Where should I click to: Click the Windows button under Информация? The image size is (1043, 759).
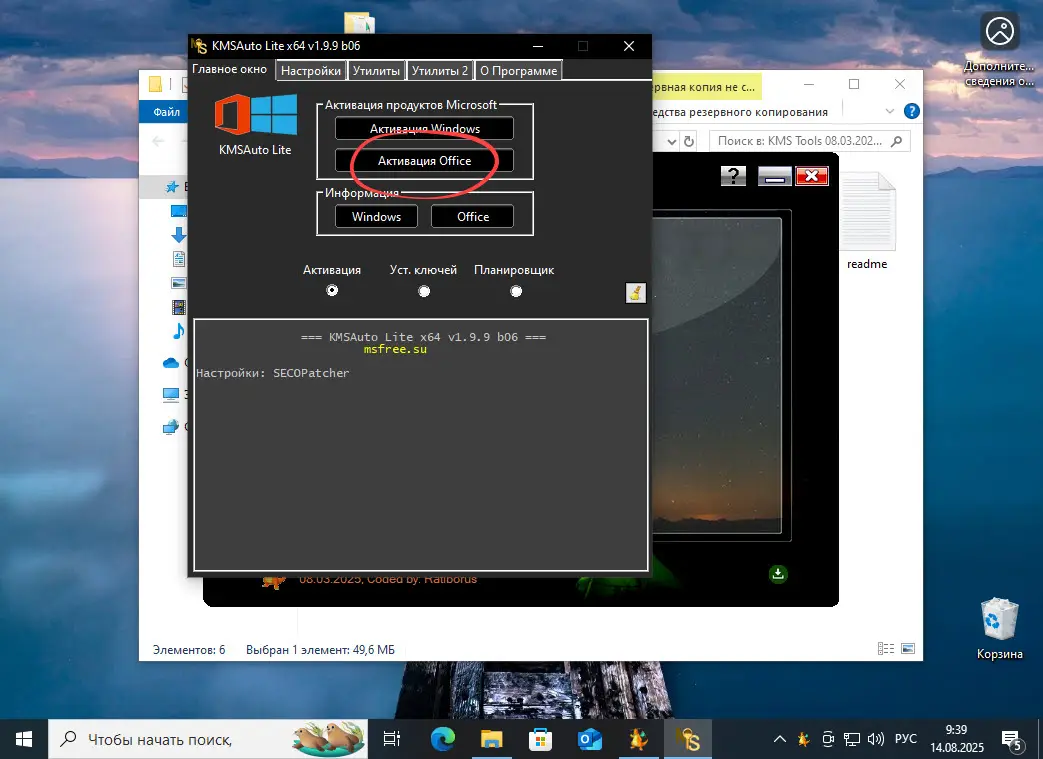(376, 216)
